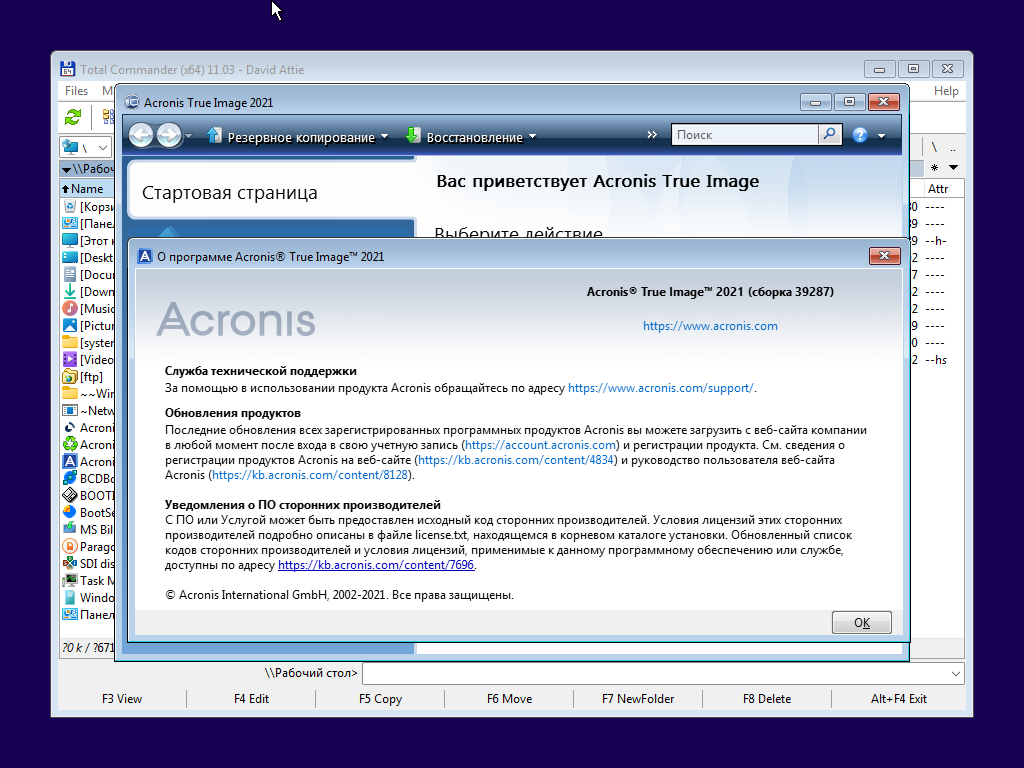
Task: Go forward in Acronis True Image navigation
Action: tap(168, 135)
